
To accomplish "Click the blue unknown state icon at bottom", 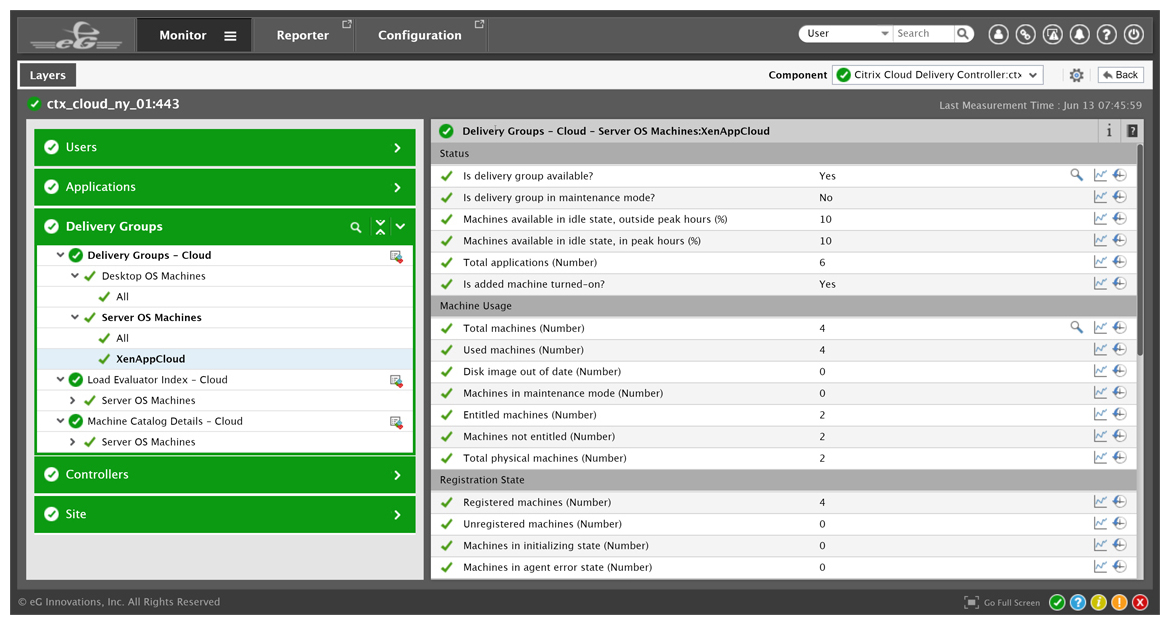I will [1077, 603].
